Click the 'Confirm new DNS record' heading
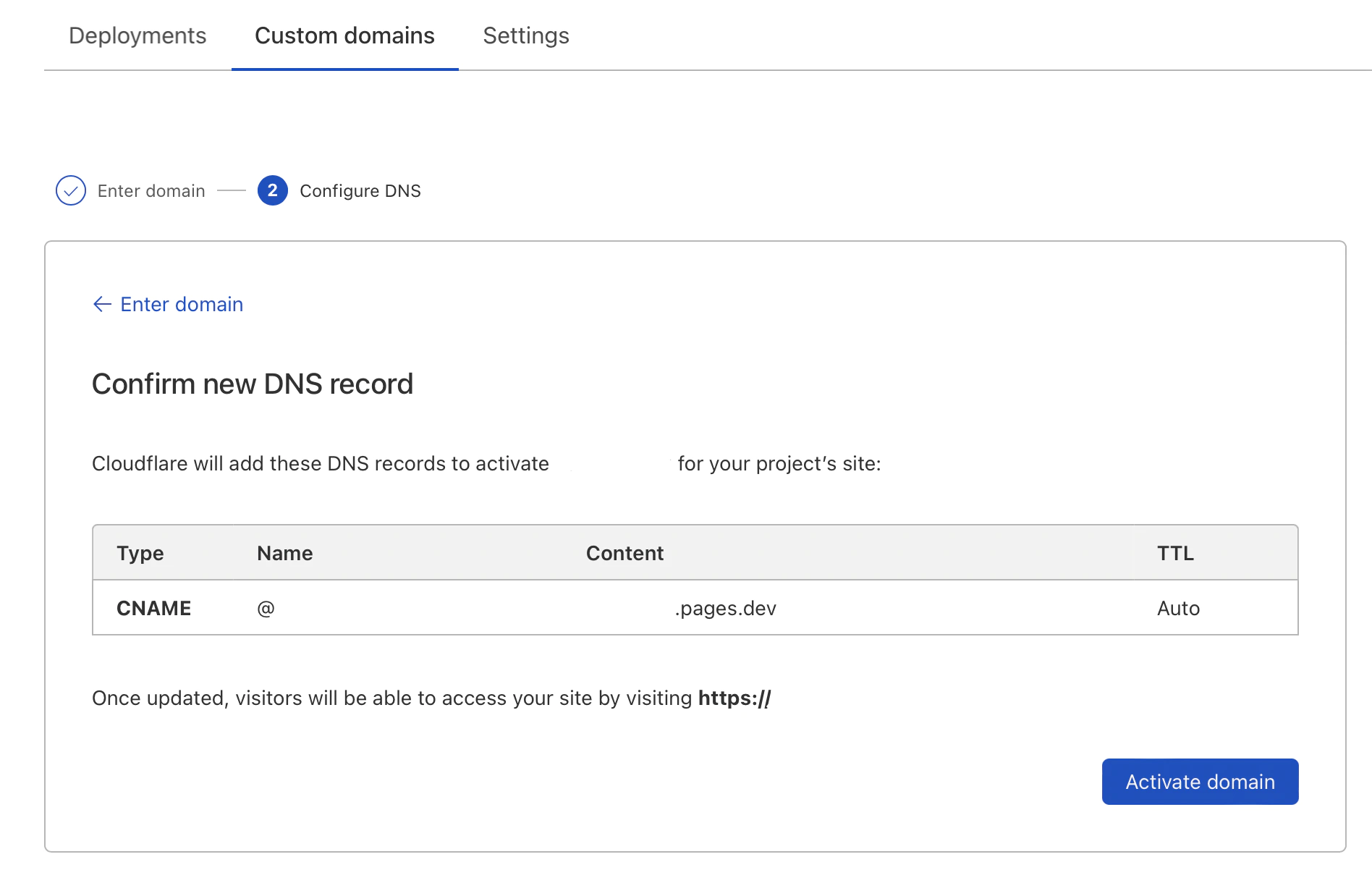Image resolution: width=1372 pixels, height=883 pixels. point(252,384)
